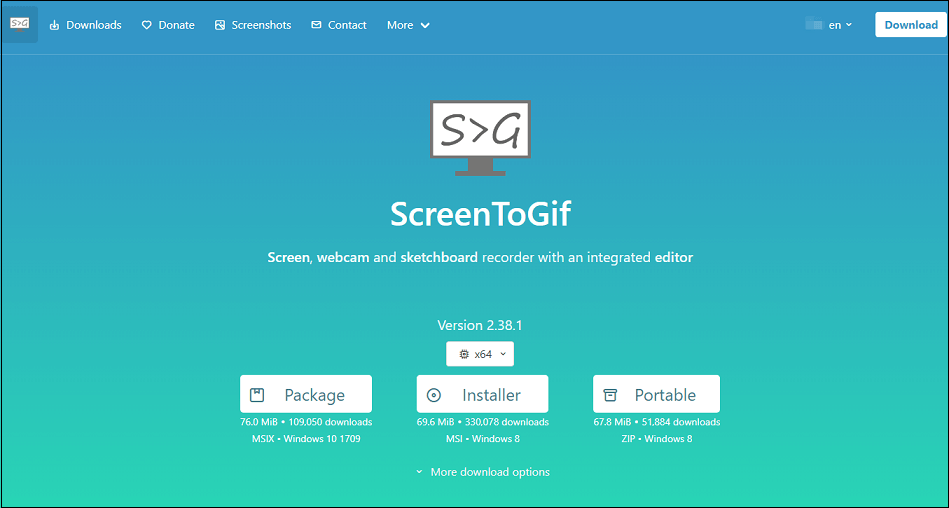Click the disc icon on the Installer button

click(433, 395)
